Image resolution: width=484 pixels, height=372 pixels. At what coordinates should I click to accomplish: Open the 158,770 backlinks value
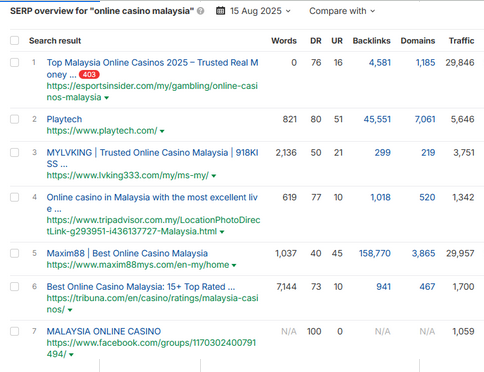pyautogui.click(x=375, y=253)
